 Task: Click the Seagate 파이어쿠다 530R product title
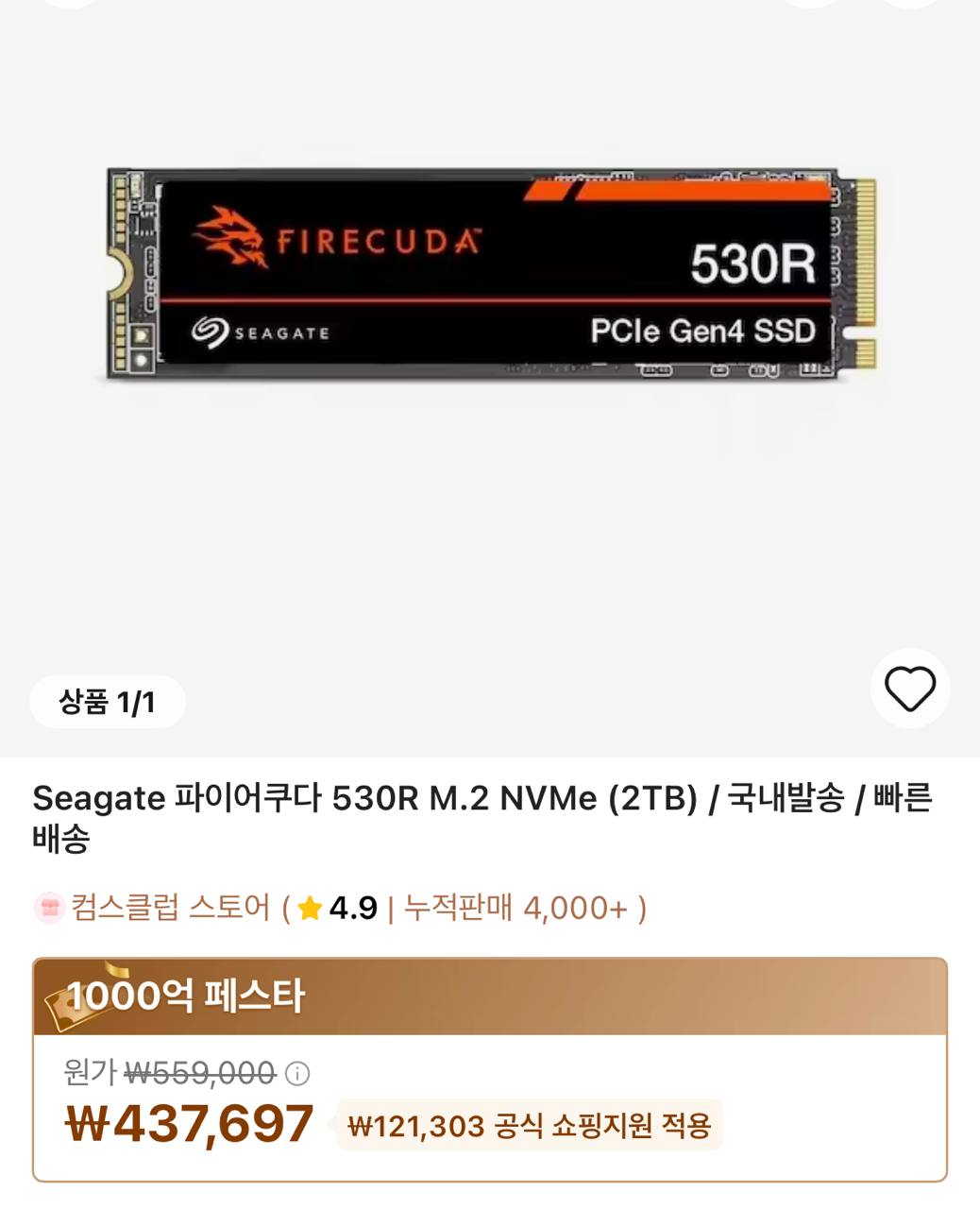point(482,818)
